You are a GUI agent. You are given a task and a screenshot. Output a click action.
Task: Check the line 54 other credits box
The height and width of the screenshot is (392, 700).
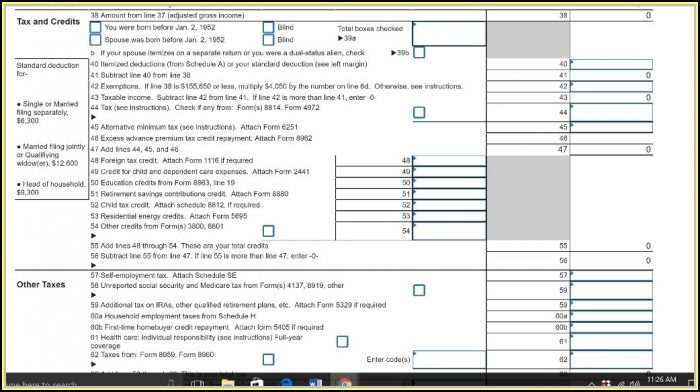tap(268, 231)
